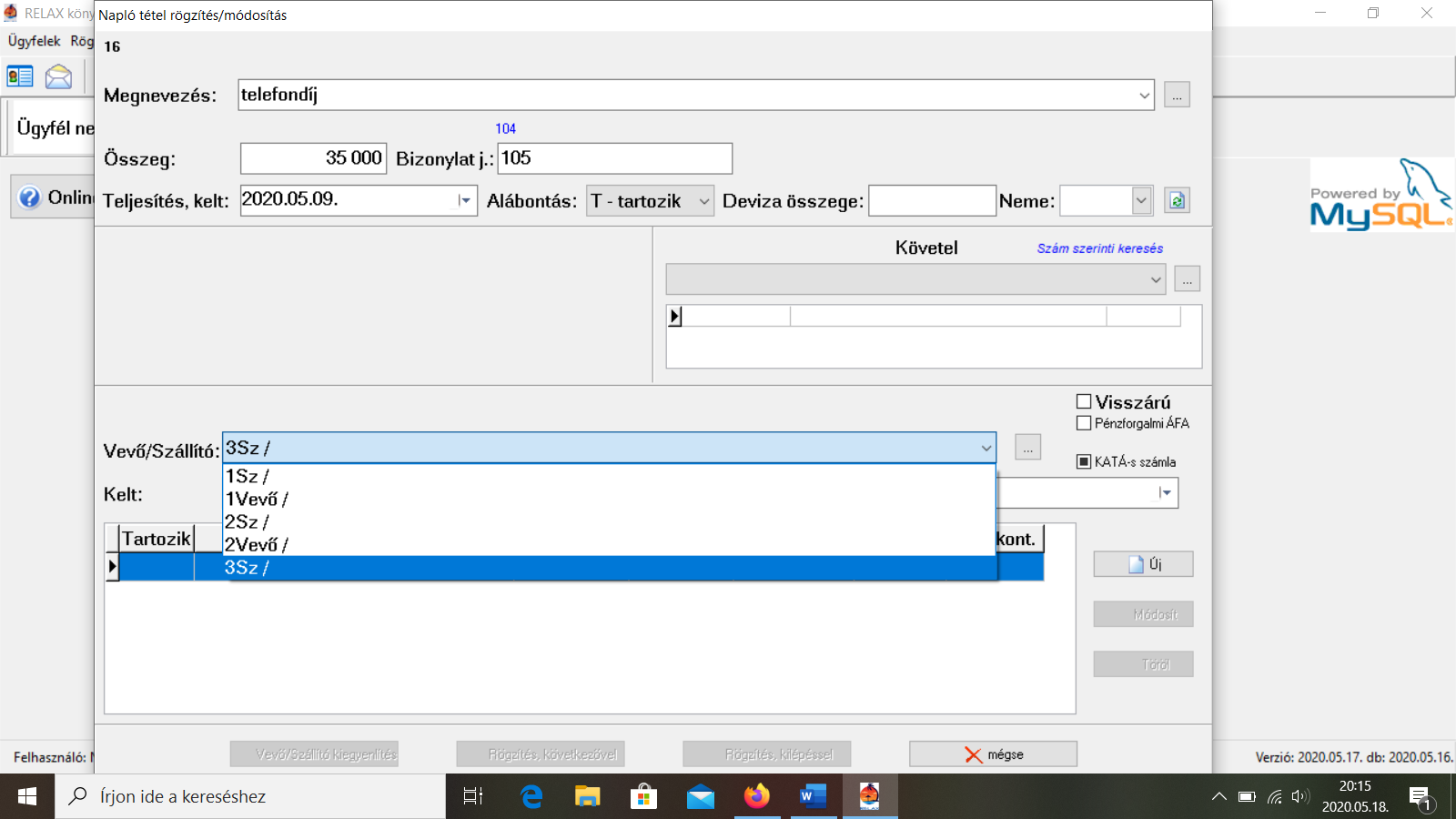Toggle the KATÁ-s számla checkbox
Image resolution: width=1456 pixels, height=819 pixels.
(x=1084, y=461)
